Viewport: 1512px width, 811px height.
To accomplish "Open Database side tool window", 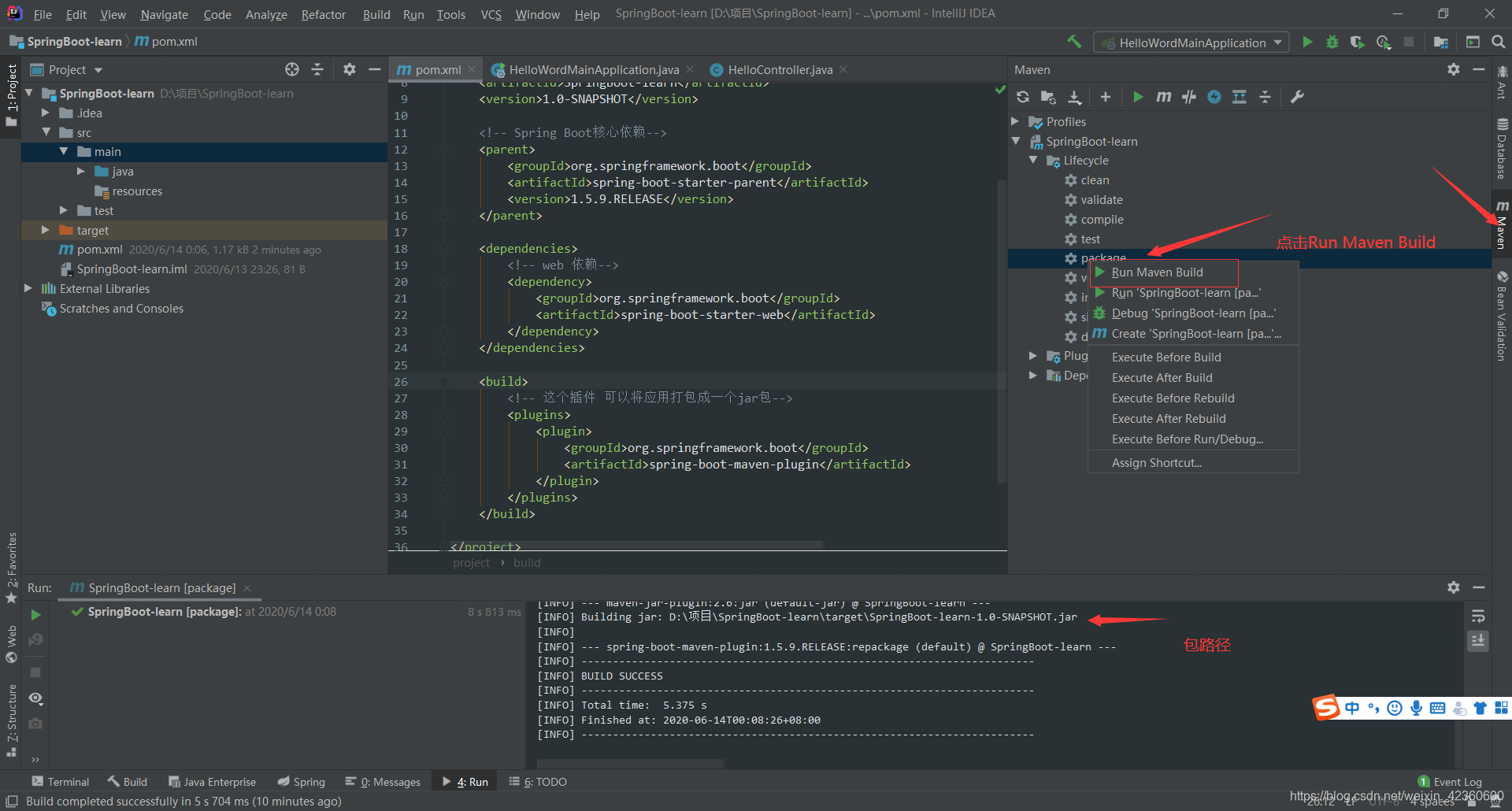I will pos(1502,149).
